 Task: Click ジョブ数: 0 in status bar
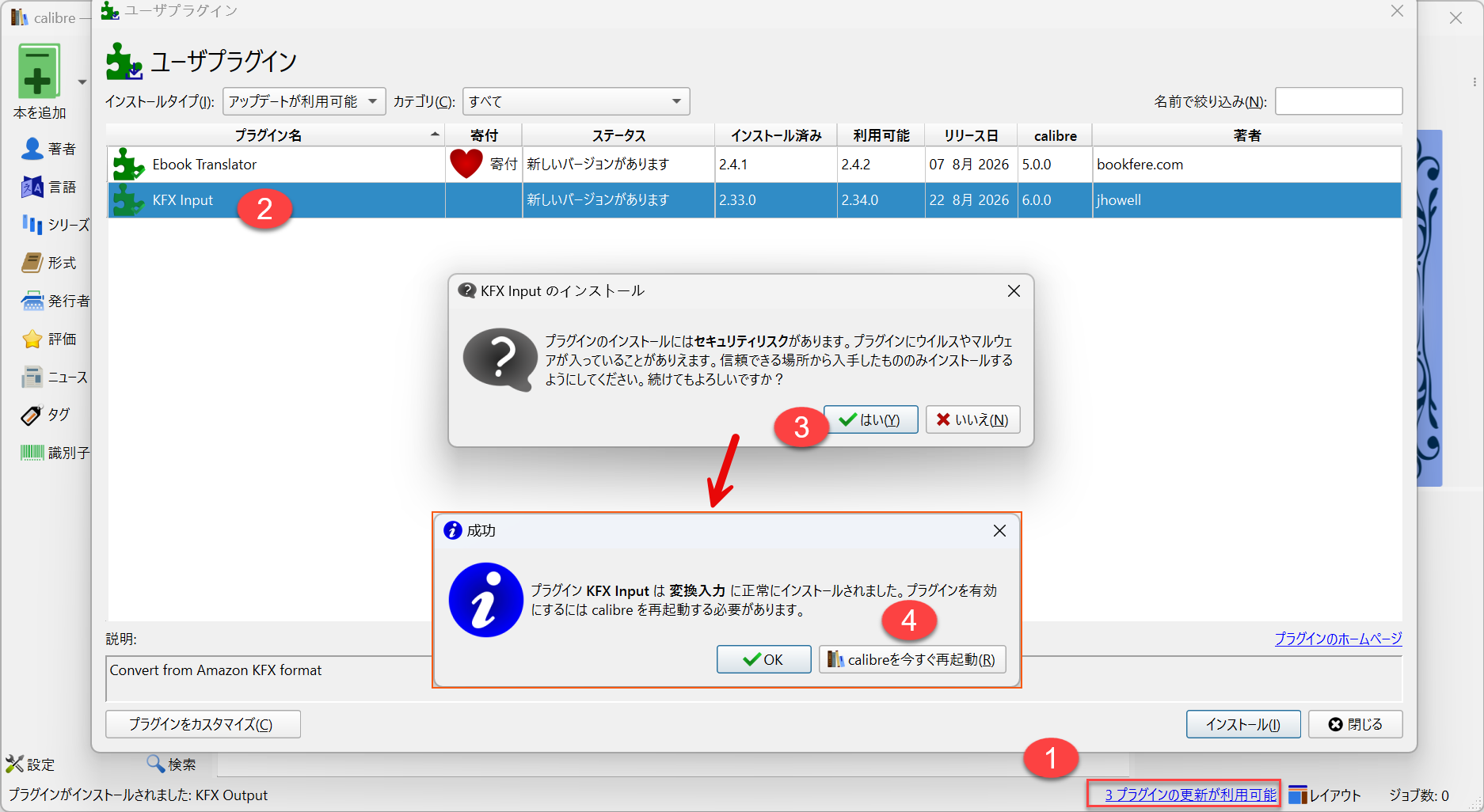[x=1419, y=795]
